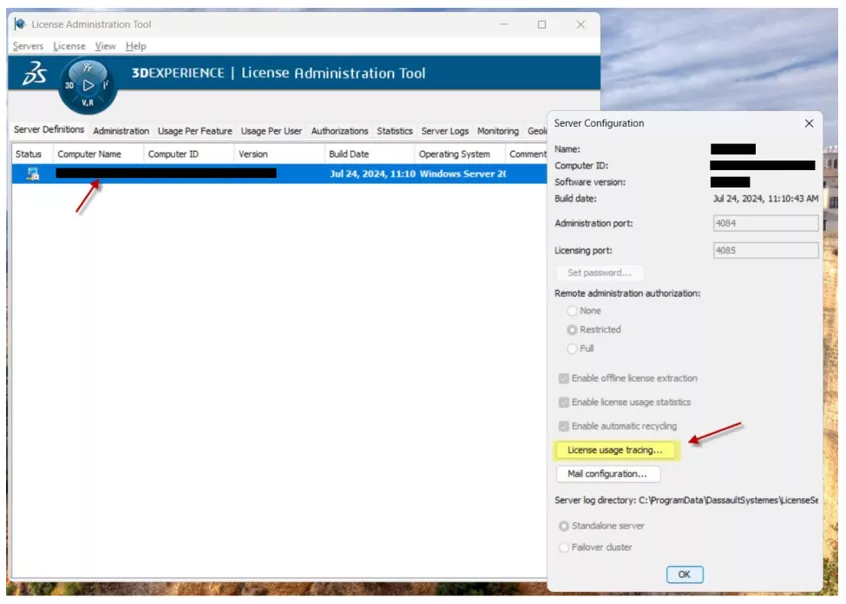Sort by the Computer ID column header
The width and height of the screenshot is (846, 604).
pyautogui.click(x=189, y=154)
